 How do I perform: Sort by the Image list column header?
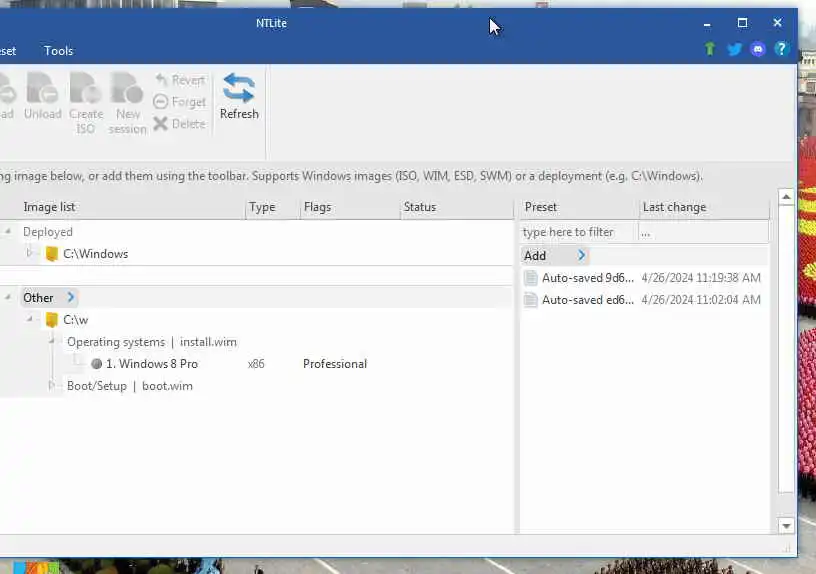[49, 207]
